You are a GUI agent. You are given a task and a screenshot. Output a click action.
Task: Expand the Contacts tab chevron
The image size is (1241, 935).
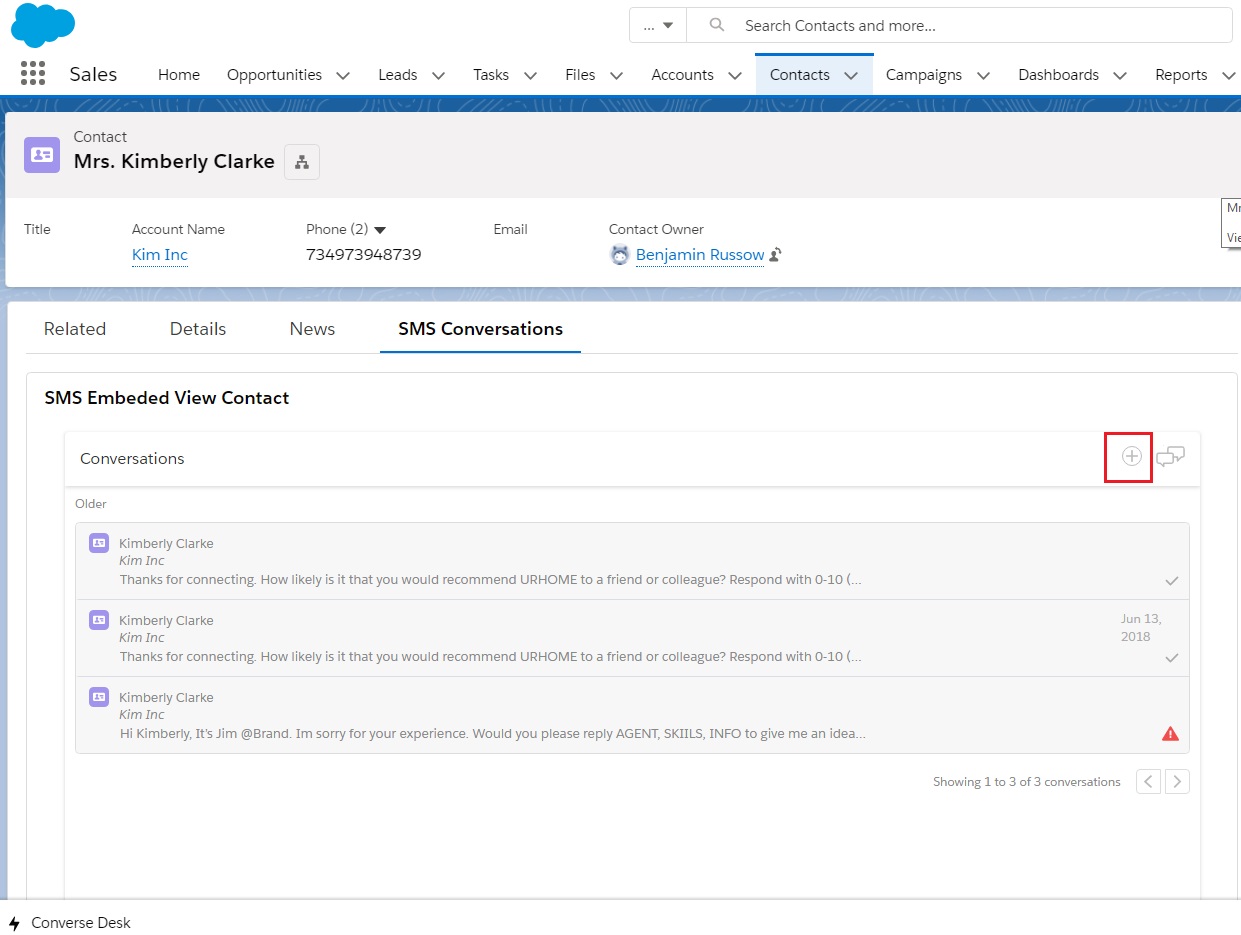(851, 75)
